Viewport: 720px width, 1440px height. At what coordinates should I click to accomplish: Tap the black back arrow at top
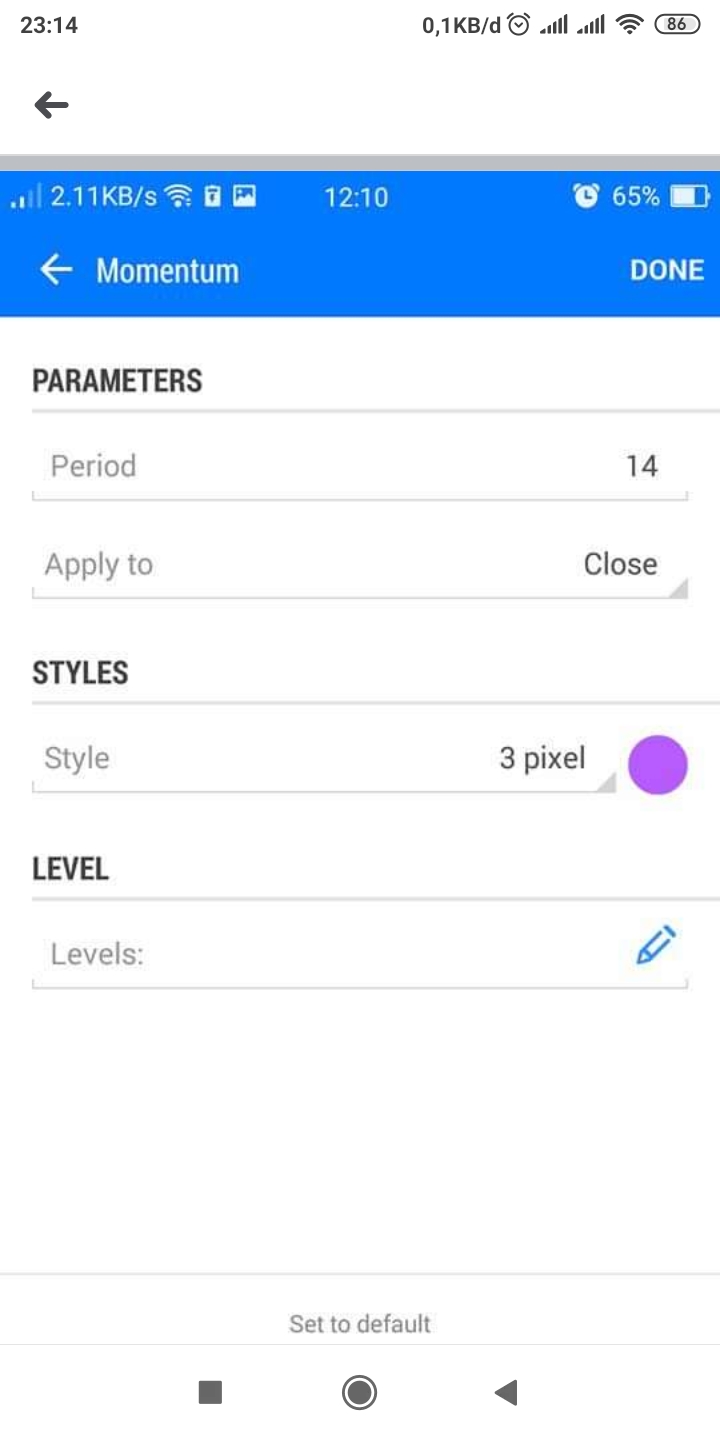click(x=51, y=104)
